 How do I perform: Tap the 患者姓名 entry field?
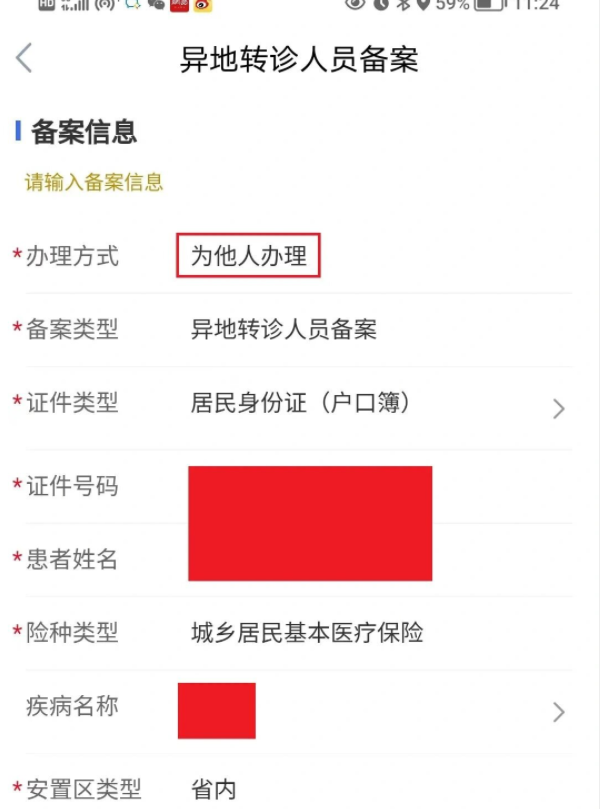(x=310, y=561)
